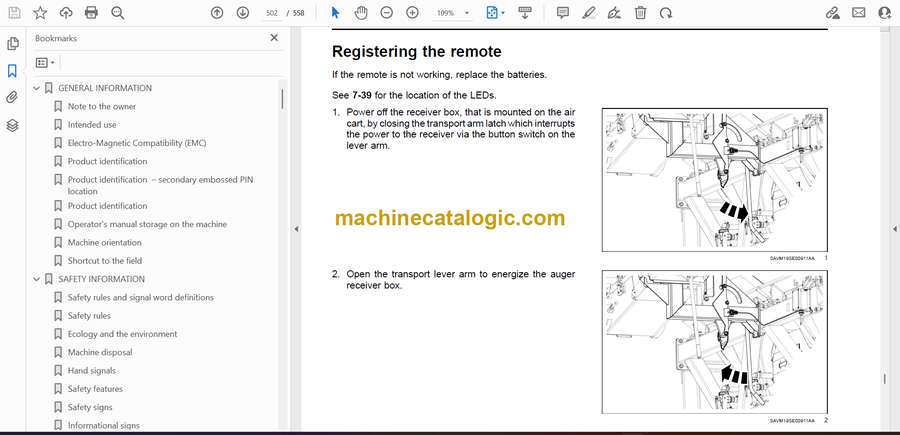900x435 pixels.
Task: Open Electro-Magnetic Compatibility (EMC) bookmark
Action: [137, 143]
